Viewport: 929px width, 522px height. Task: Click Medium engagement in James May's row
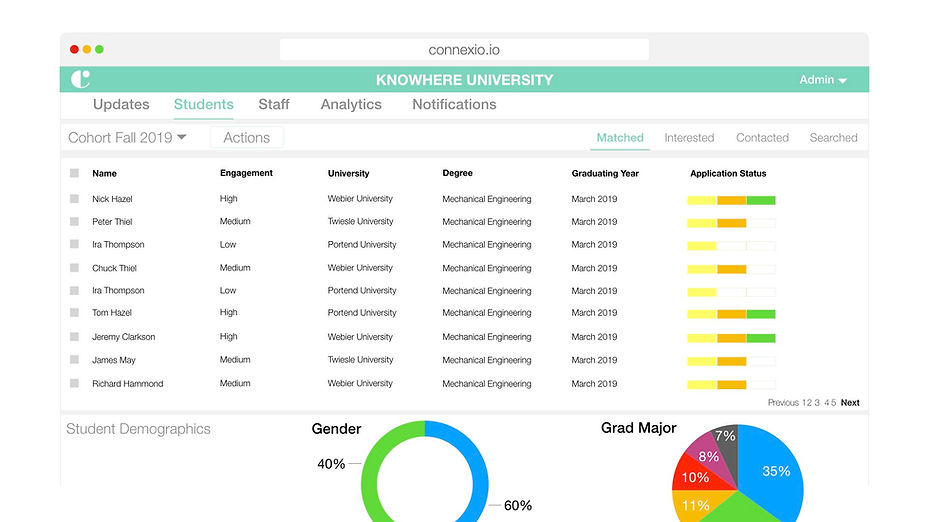pos(235,360)
